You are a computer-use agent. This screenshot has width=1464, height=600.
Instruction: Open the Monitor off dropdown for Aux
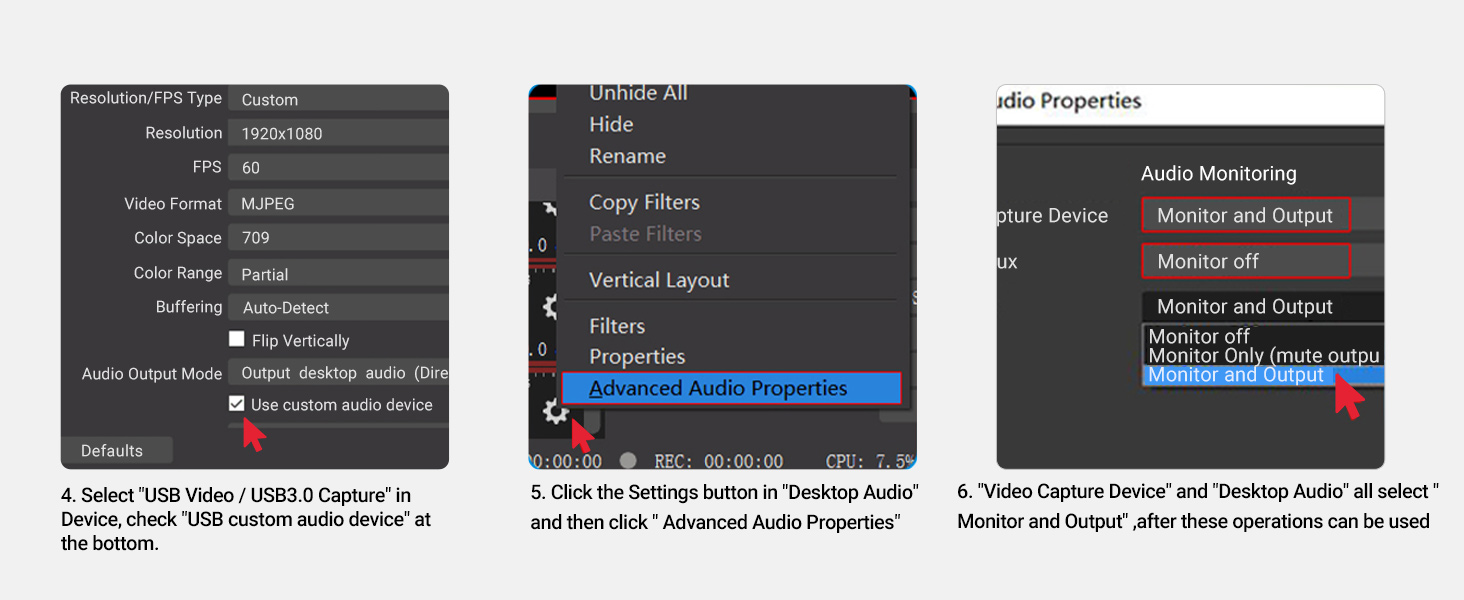click(x=1246, y=261)
